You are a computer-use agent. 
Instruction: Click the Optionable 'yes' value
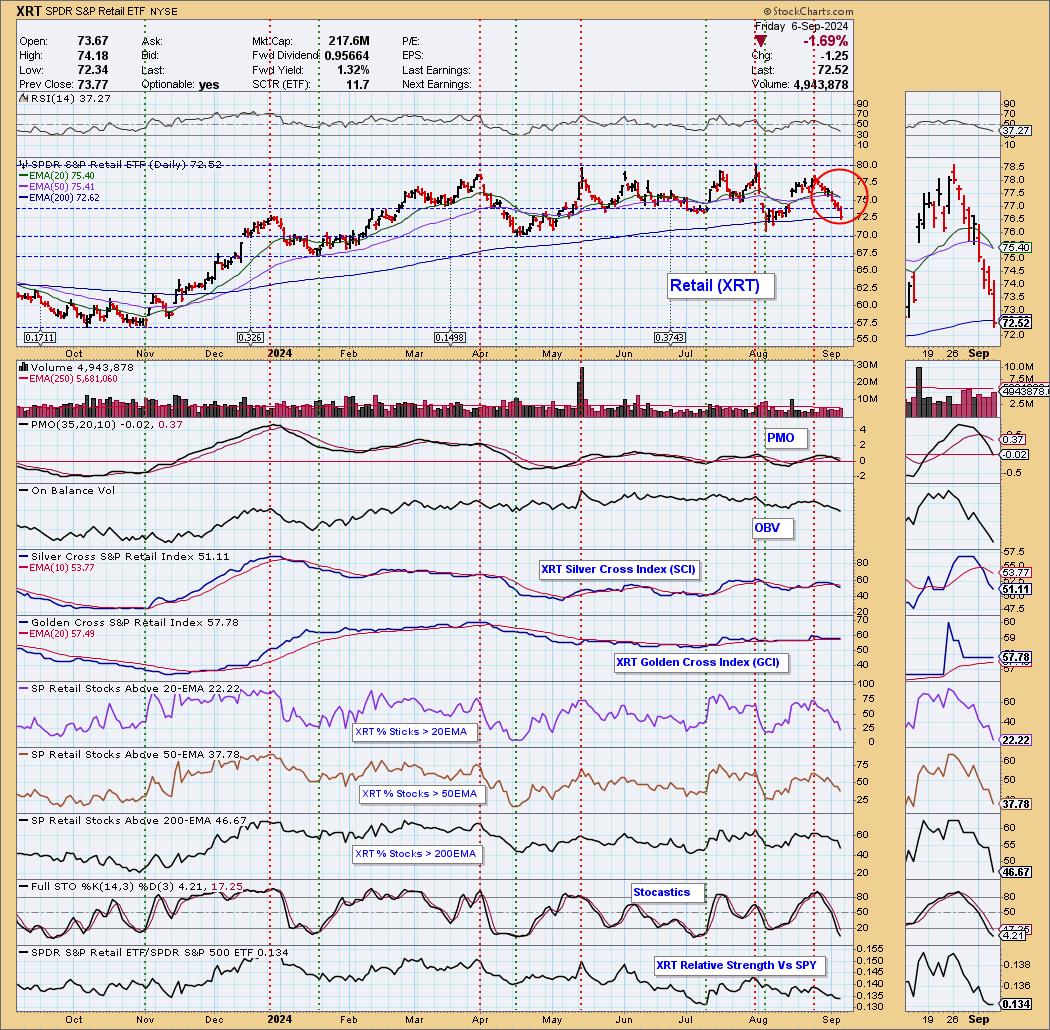[209, 84]
